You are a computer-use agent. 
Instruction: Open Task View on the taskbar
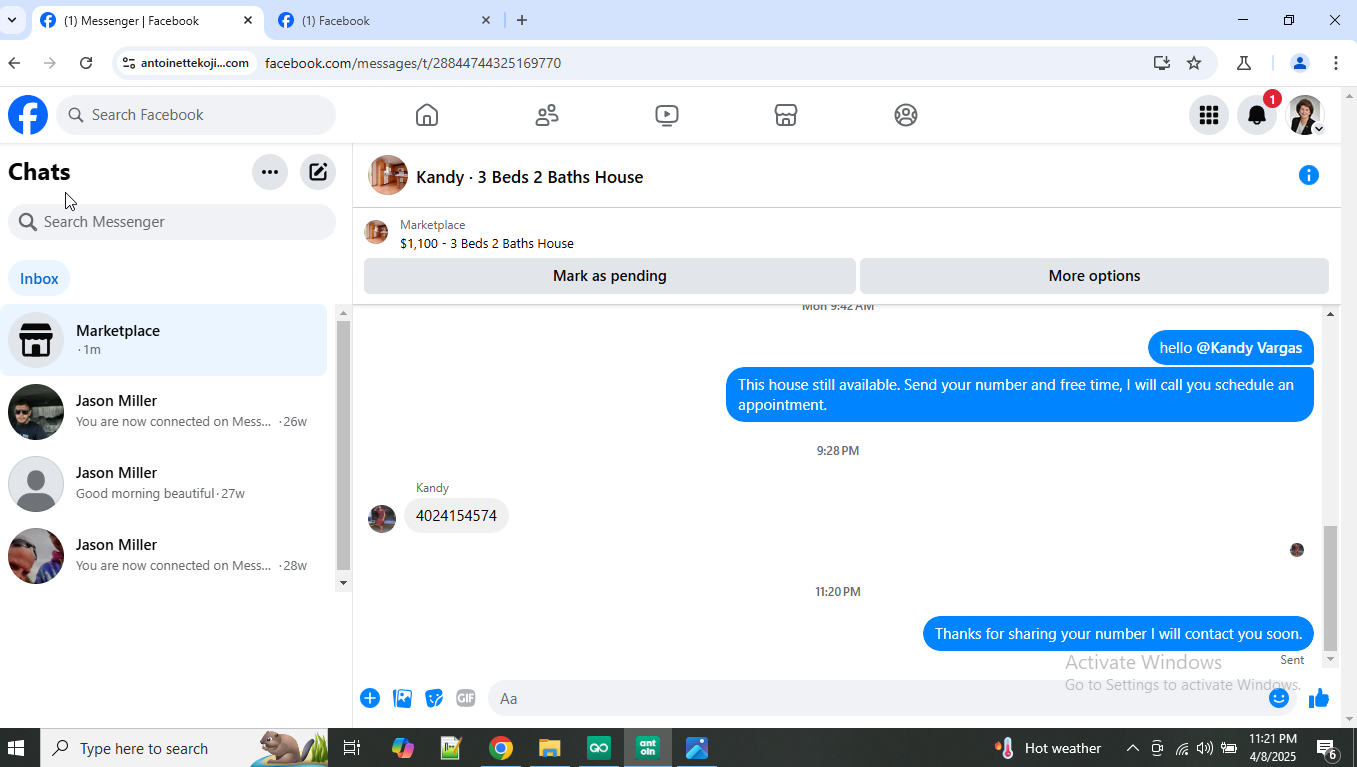[352, 748]
